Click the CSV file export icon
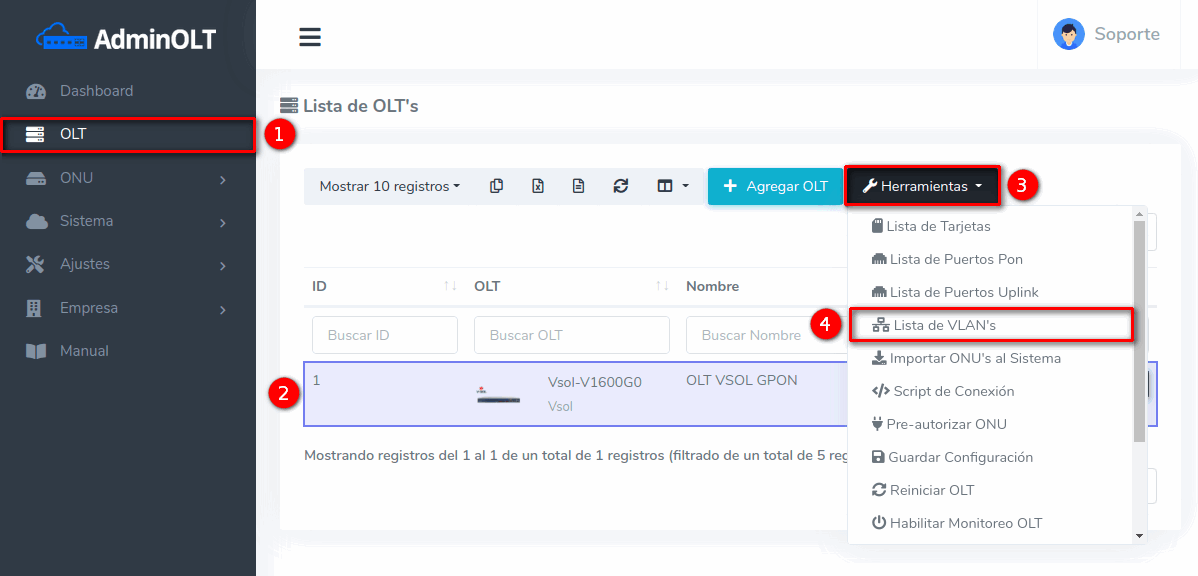 coord(578,186)
